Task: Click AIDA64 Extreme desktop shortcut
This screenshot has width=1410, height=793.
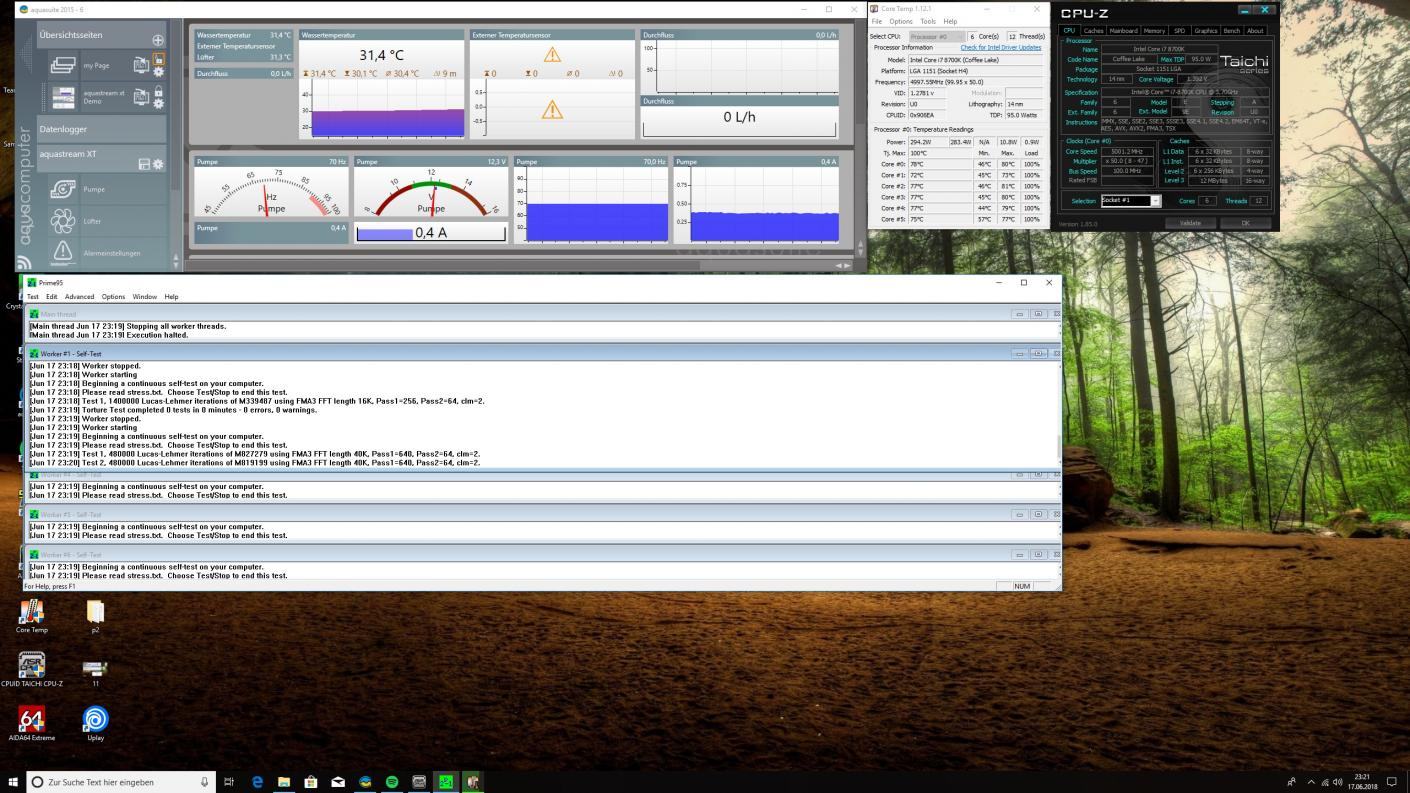Action: [x=32, y=724]
